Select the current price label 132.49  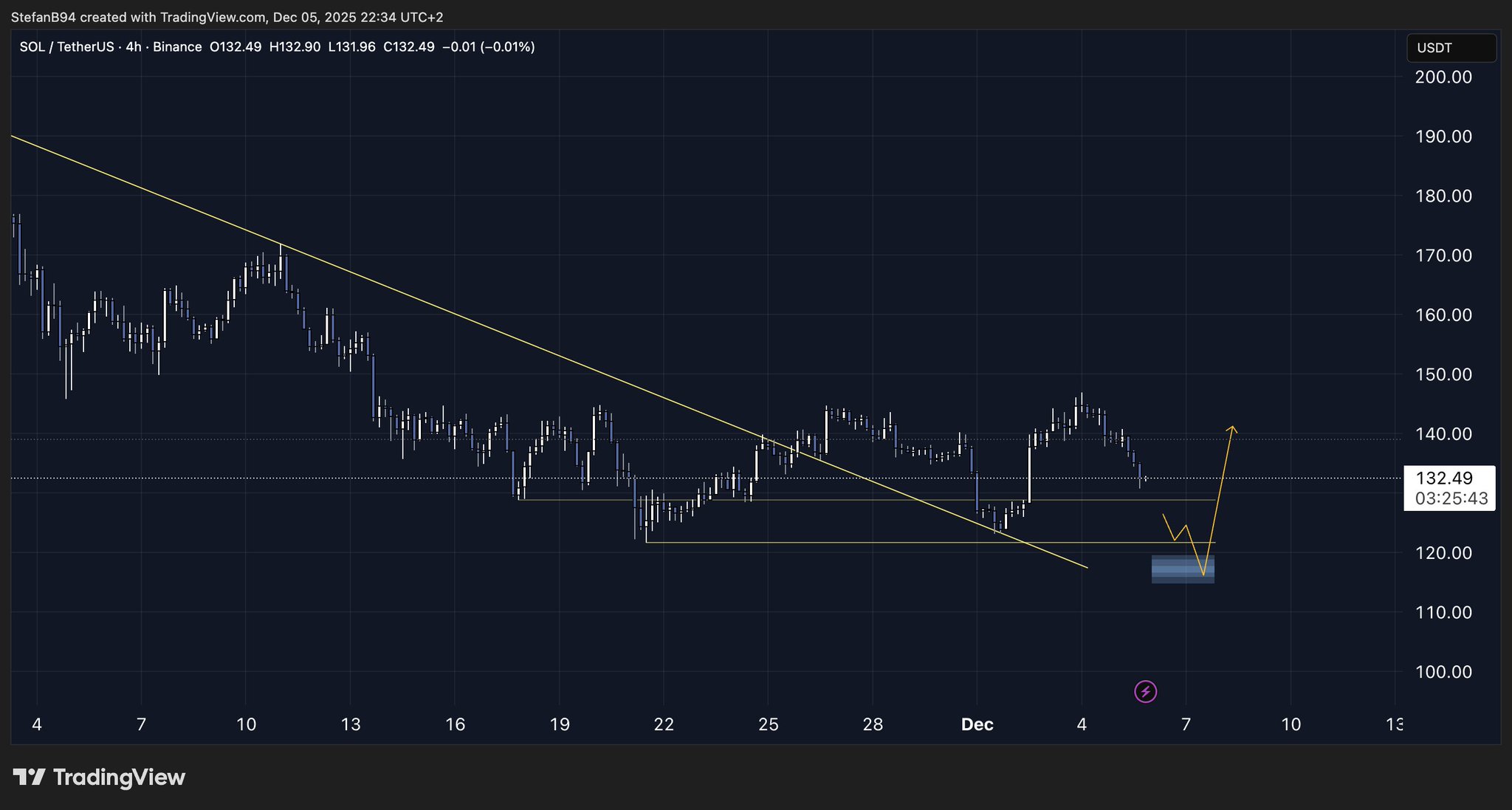[x=1445, y=478]
